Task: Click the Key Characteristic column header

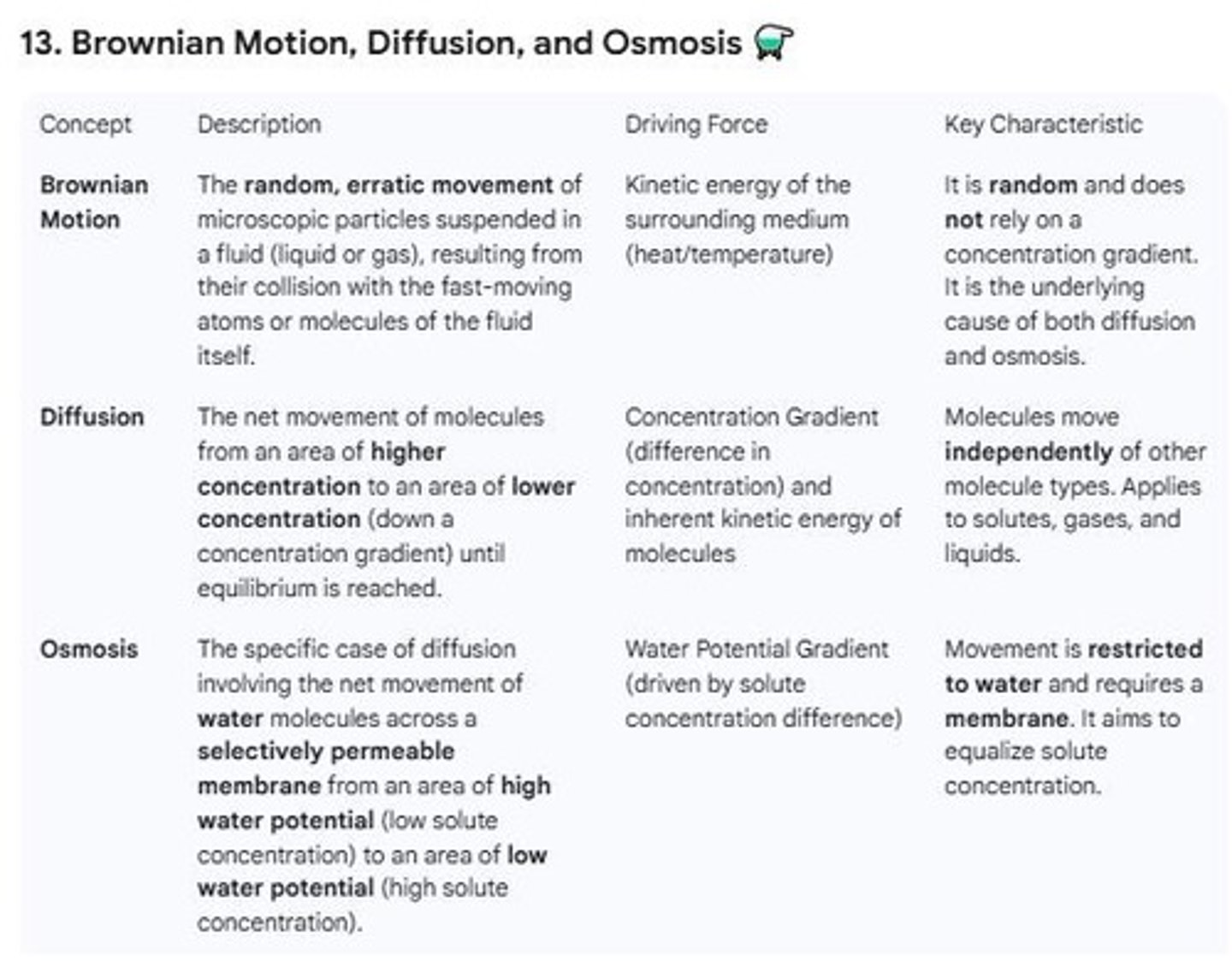Action: coord(1043,124)
